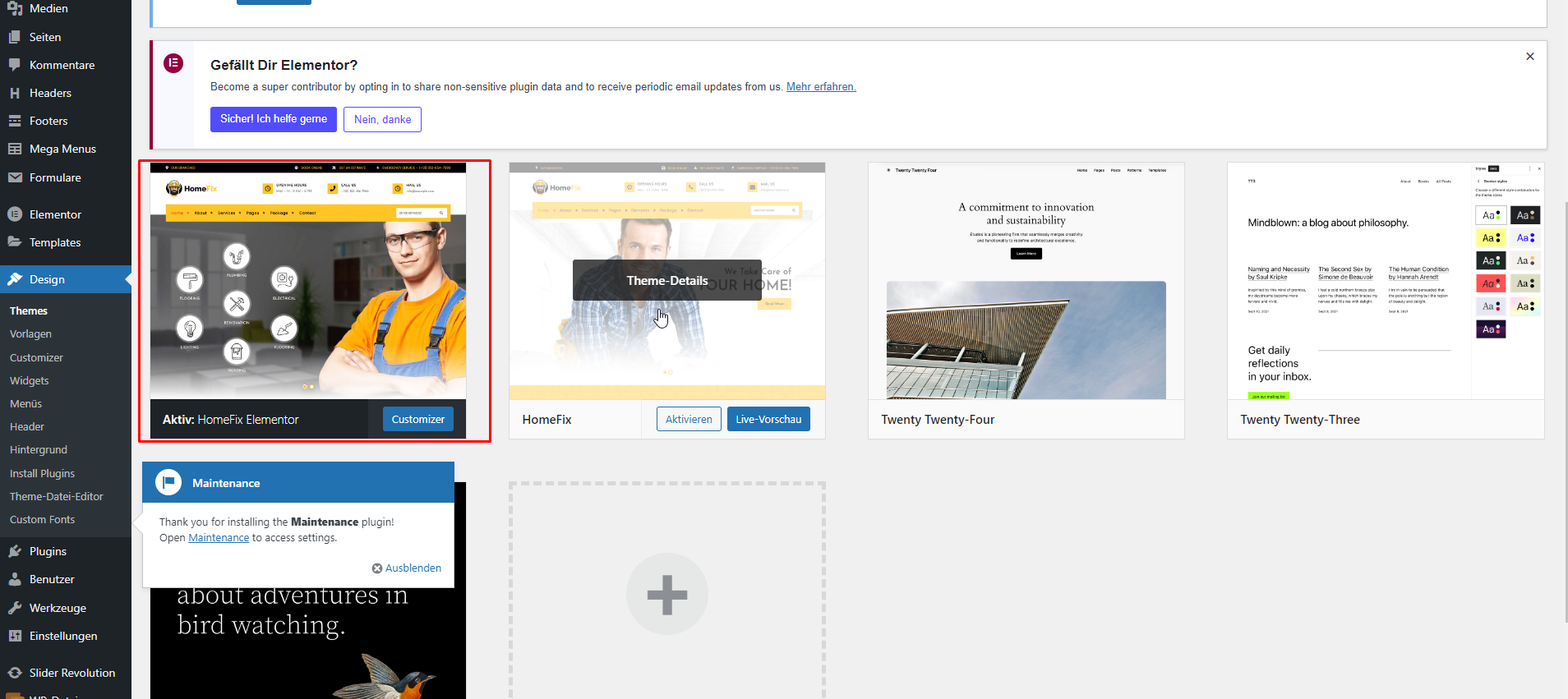This screenshot has width=1568, height=699.
Task: Click the Slider Revolution refresh icon
Action: tap(15, 673)
